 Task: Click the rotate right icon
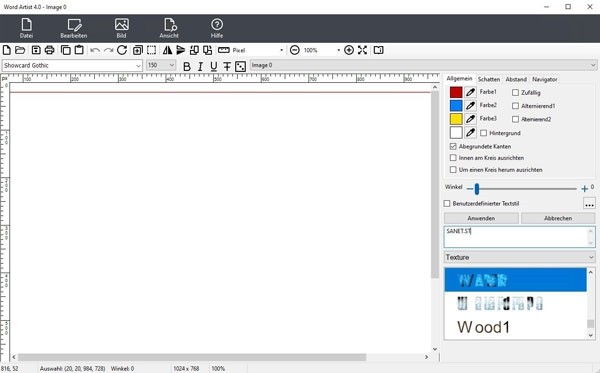[x=207, y=50]
